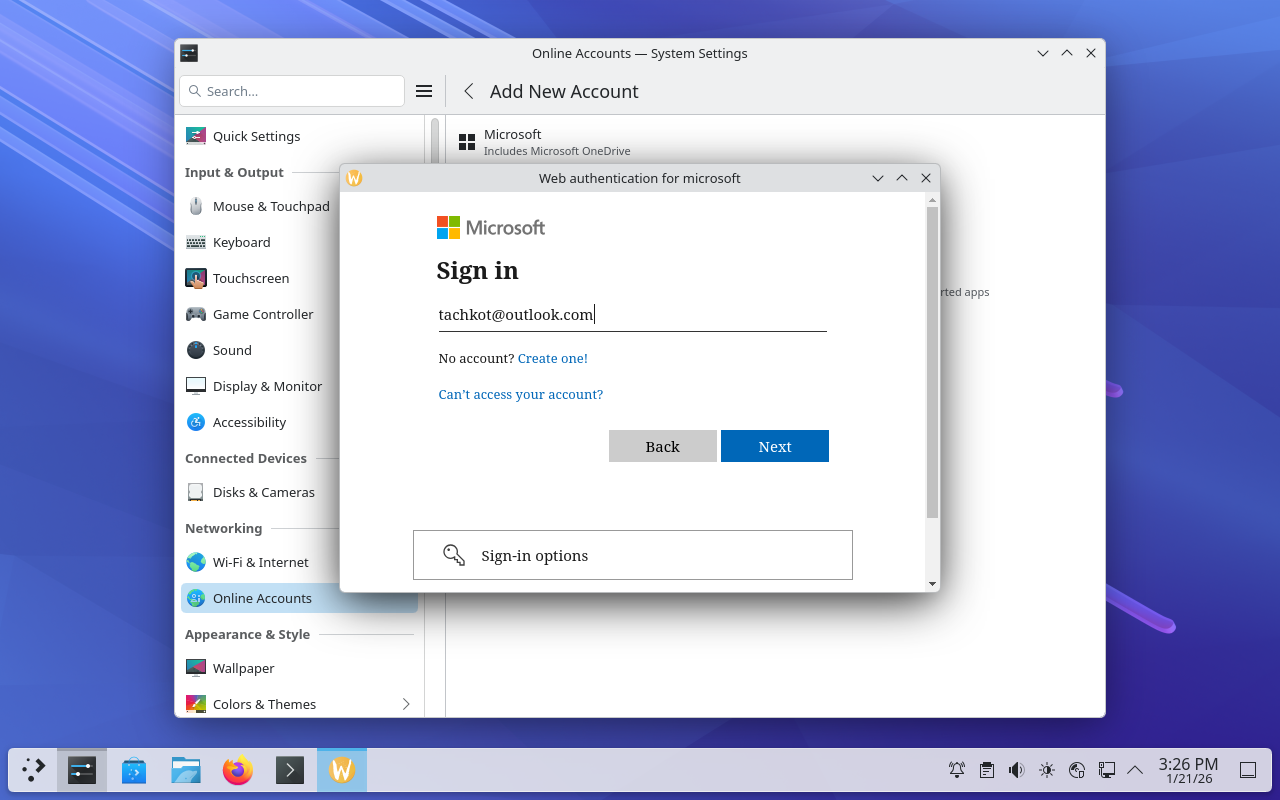Click 'Can't access your account?' link
Image resolution: width=1280 pixels, height=800 pixels.
pos(520,394)
